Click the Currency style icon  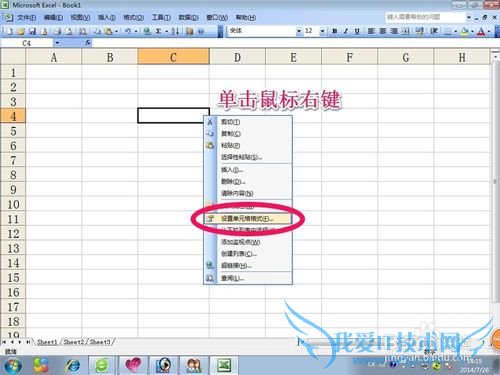point(420,31)
